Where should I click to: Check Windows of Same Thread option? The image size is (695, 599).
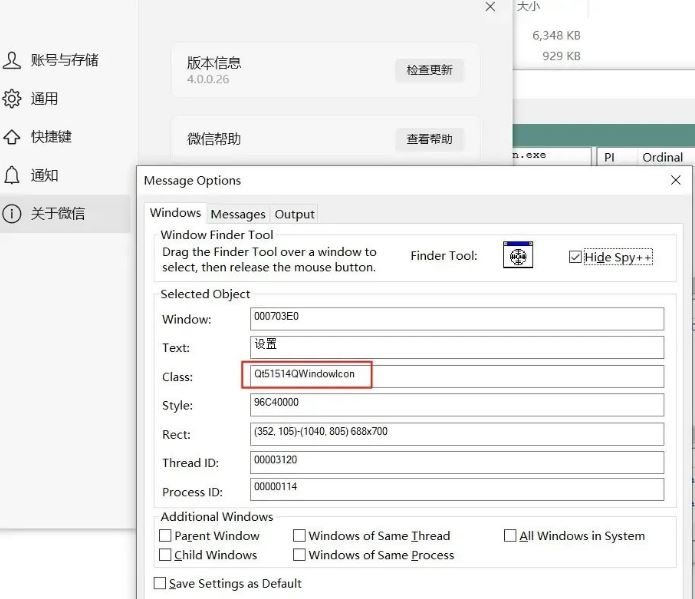(299, 536)
